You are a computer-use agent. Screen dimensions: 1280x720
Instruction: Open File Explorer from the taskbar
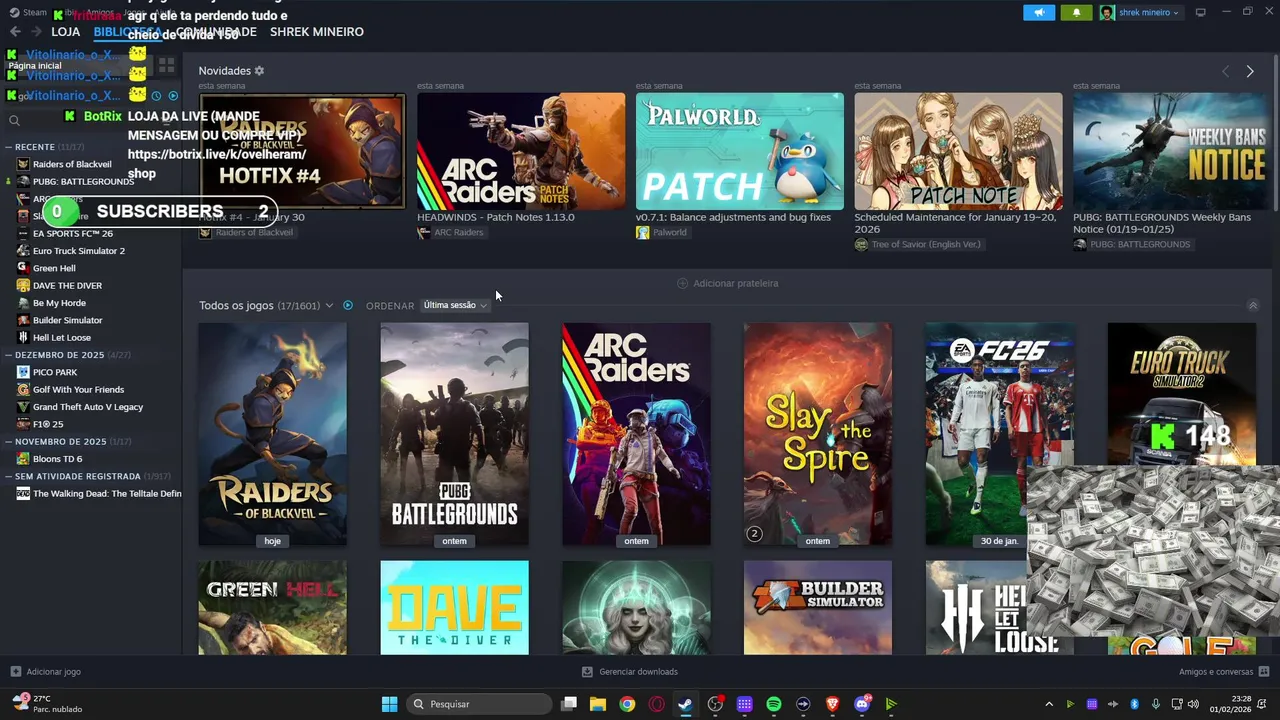597,704
